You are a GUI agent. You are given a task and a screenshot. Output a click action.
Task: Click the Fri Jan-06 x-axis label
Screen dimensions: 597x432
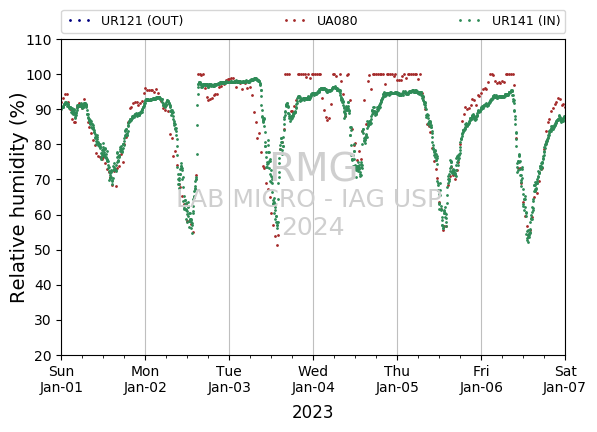[481, 379]
